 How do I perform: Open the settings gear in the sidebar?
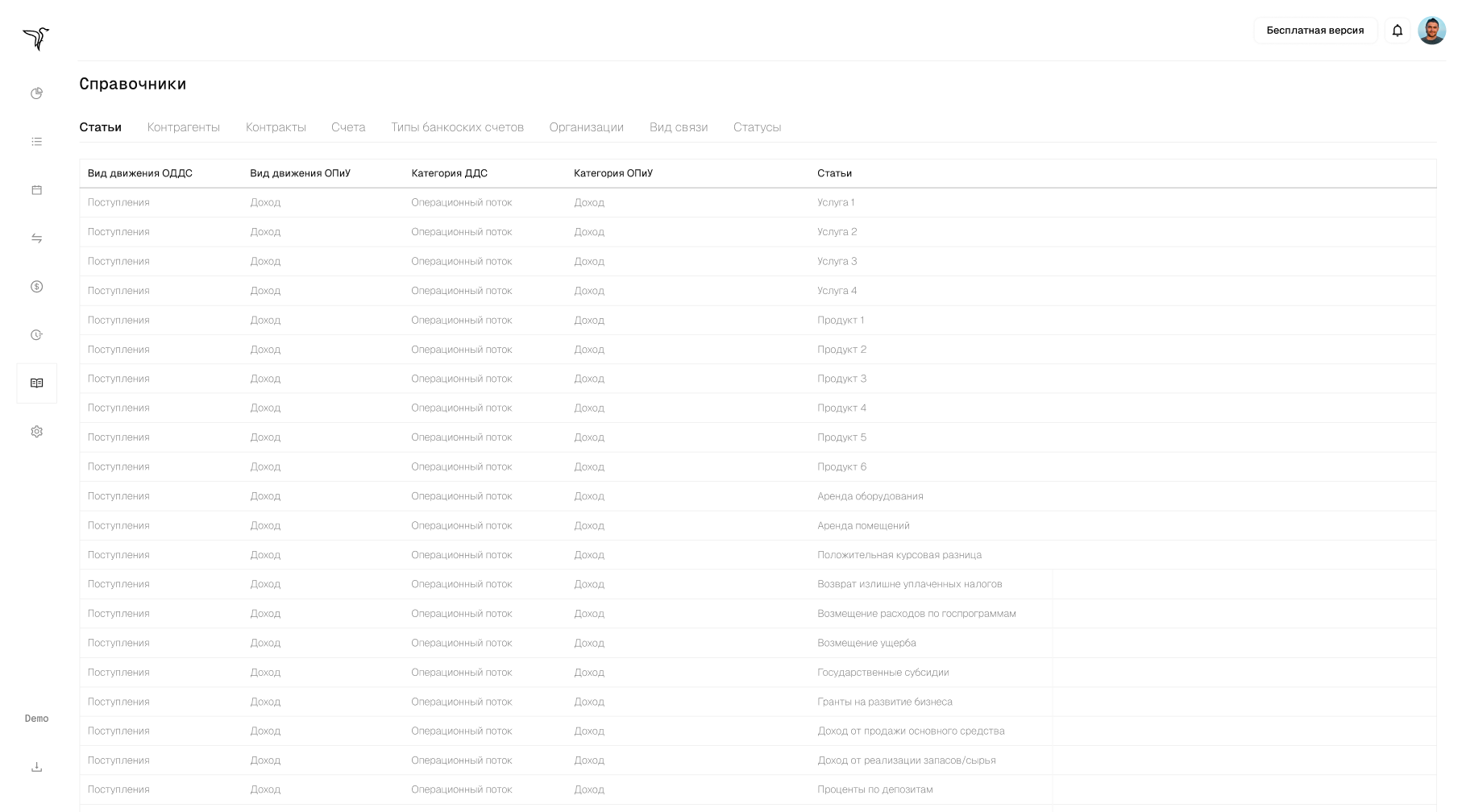click(x=36, y=432)
